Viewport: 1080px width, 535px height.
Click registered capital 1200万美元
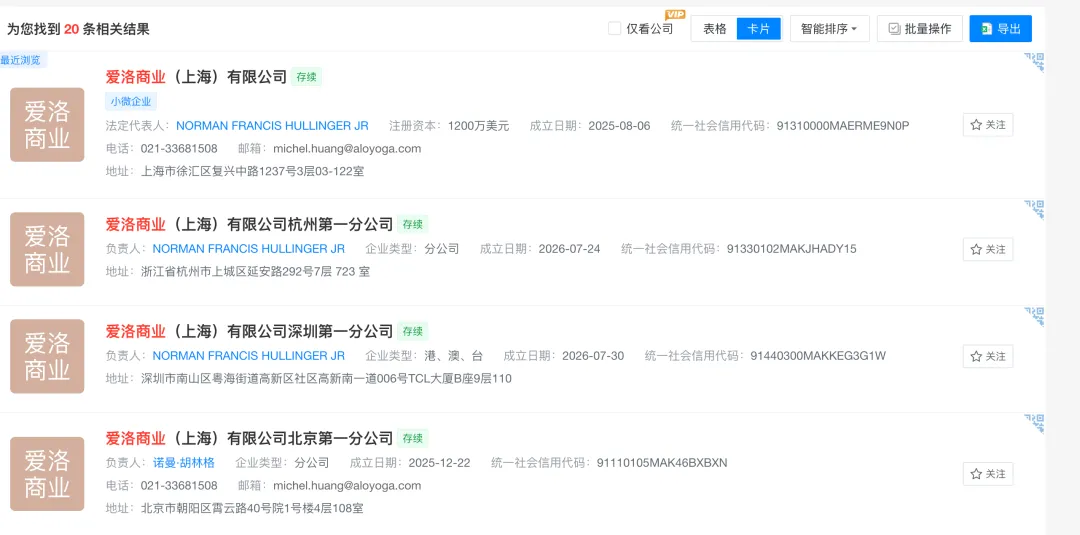tap(478, 126)
